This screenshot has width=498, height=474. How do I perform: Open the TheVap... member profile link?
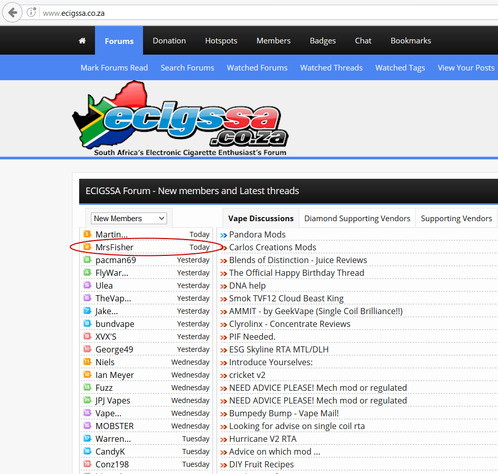(113, 298)
